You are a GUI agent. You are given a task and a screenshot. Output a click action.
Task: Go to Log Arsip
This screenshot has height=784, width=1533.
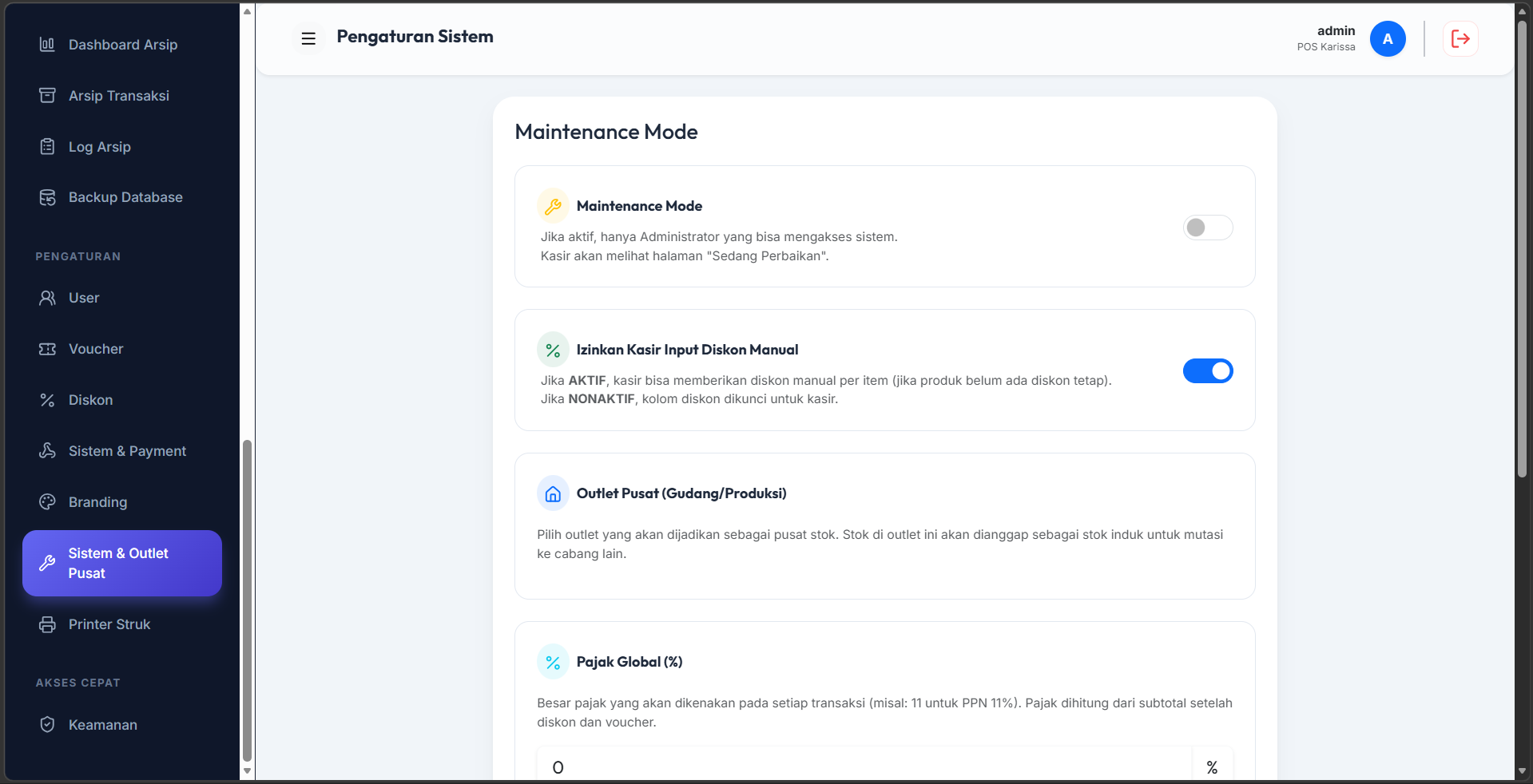(x=122, y=147)
